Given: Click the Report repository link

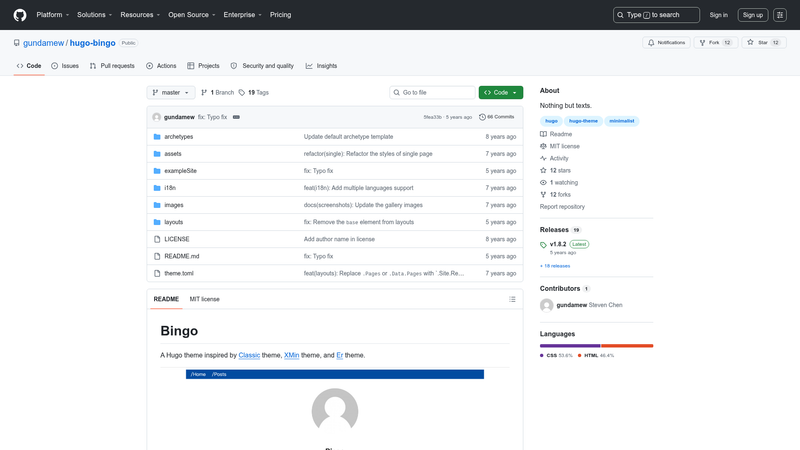Looking at the screenshot, I should pyautogui.click(x=562, y=207).
